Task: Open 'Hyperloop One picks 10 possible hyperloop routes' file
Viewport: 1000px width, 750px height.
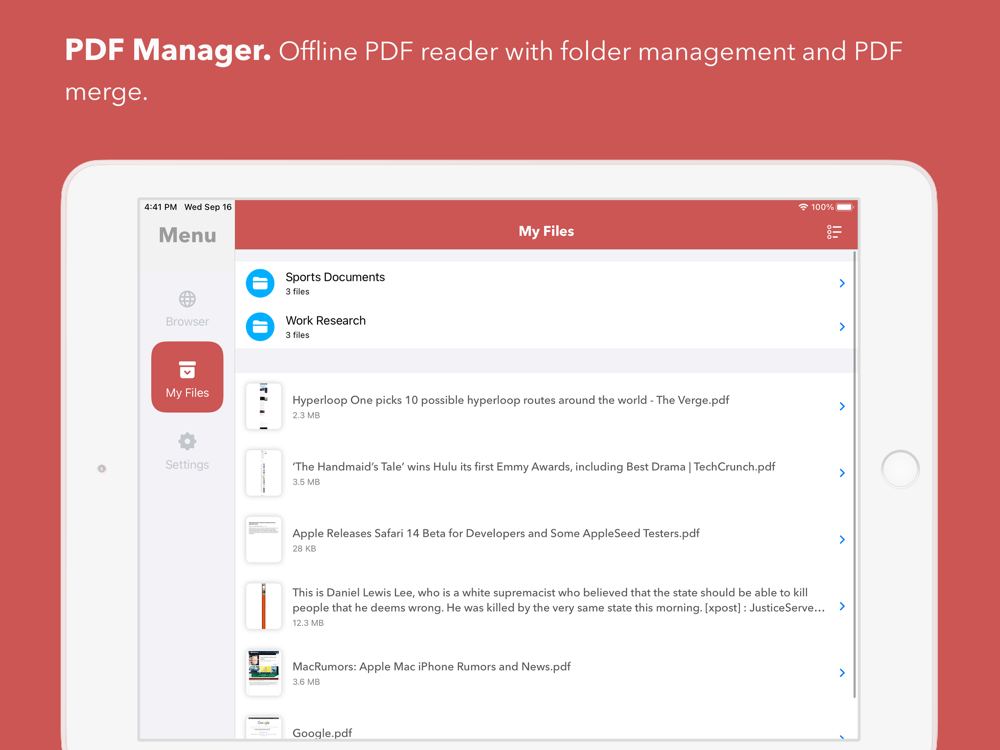Action: point(510,400)
